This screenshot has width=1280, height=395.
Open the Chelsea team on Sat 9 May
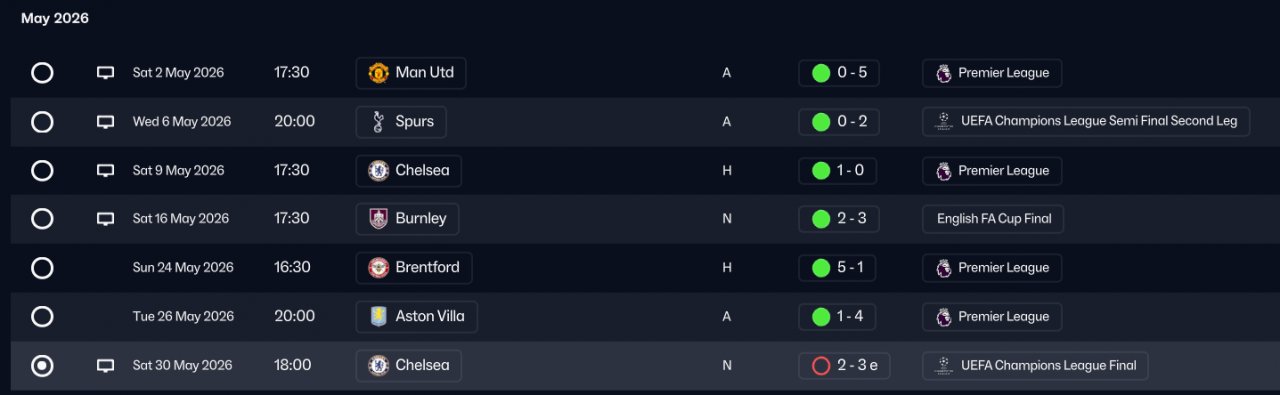408,171
